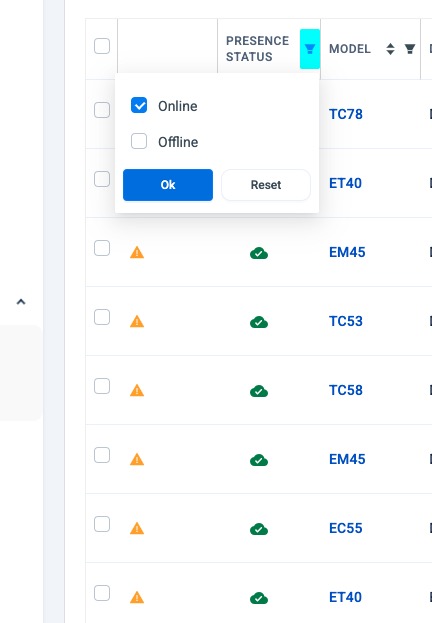This screenshot has width=432, height=623.
Task: Open the Presence Status filter icon
Action: 310,49
